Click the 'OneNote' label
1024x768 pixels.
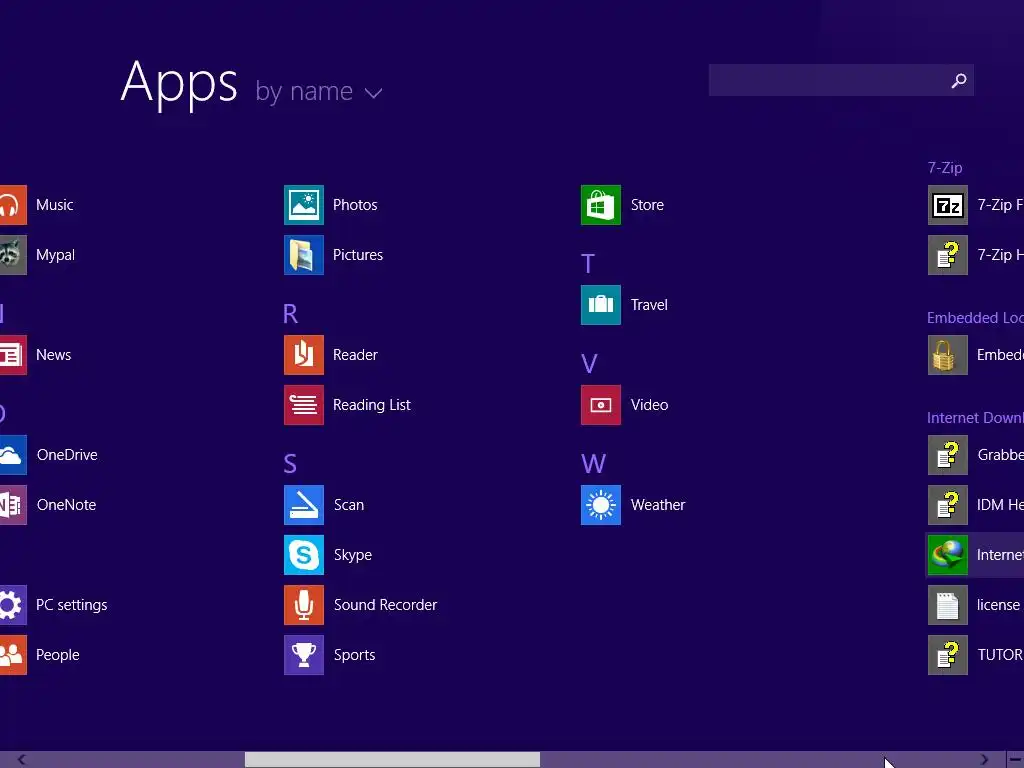point(67,505)
